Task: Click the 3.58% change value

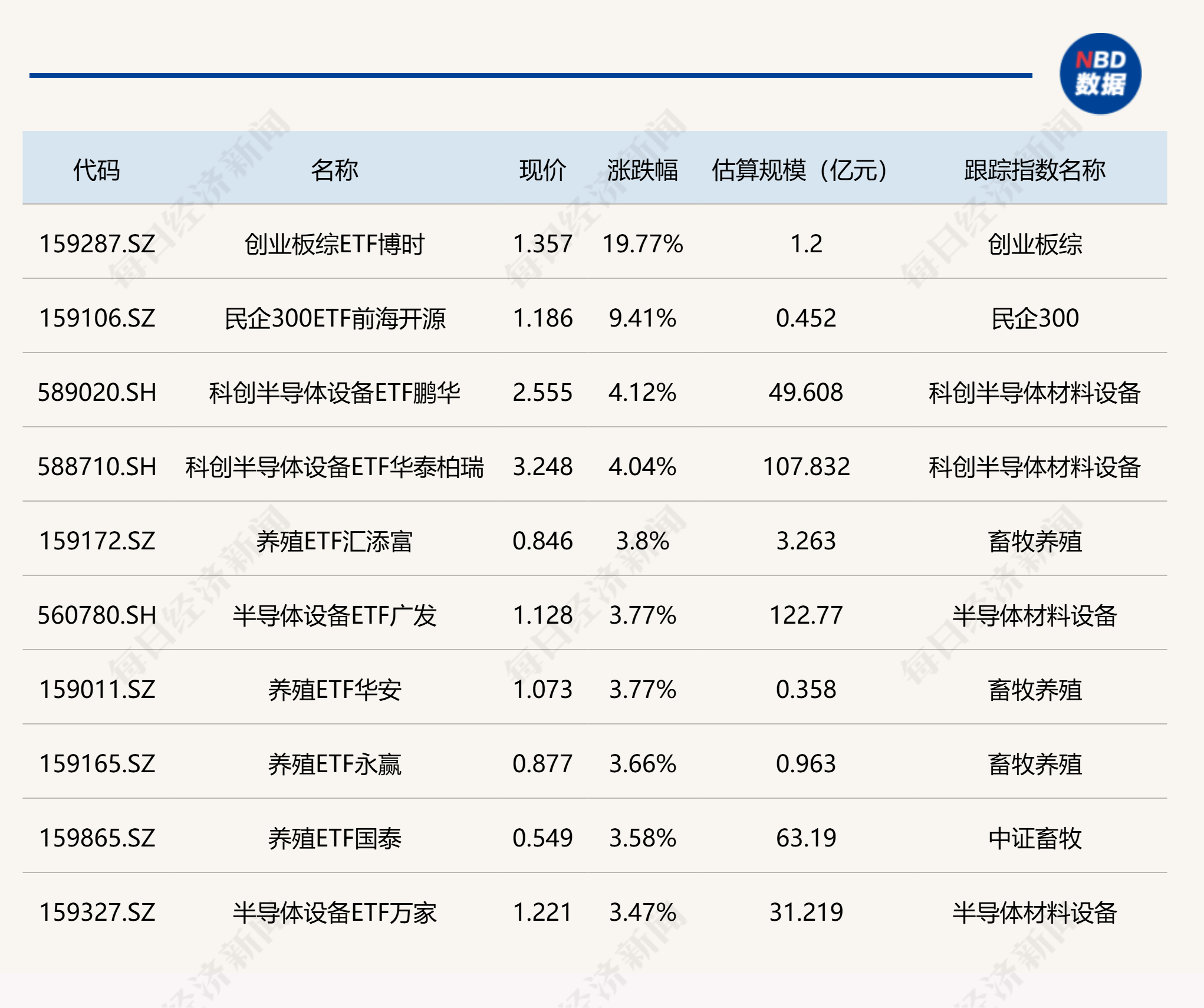Action: pos(643,838)
